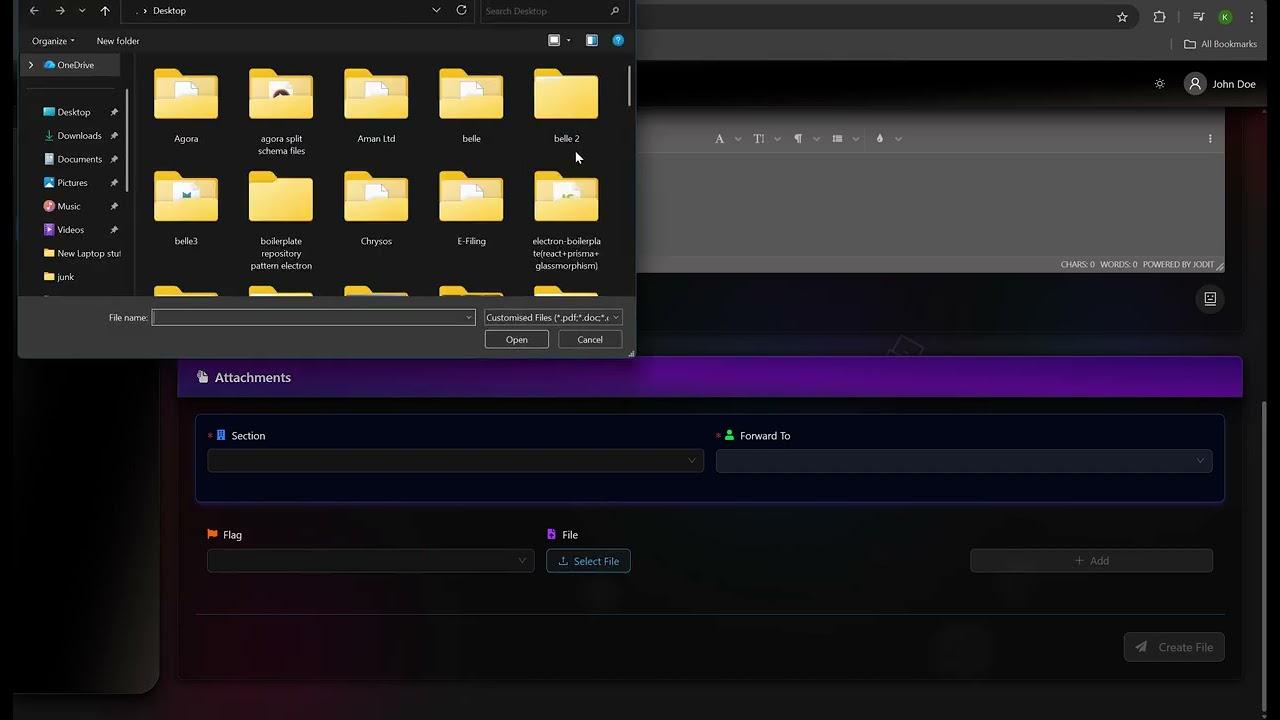Expand the address bar history dropdown
Image resolution: width=1280 pixels, height=720 pixels.
click(x=436, y=10)
